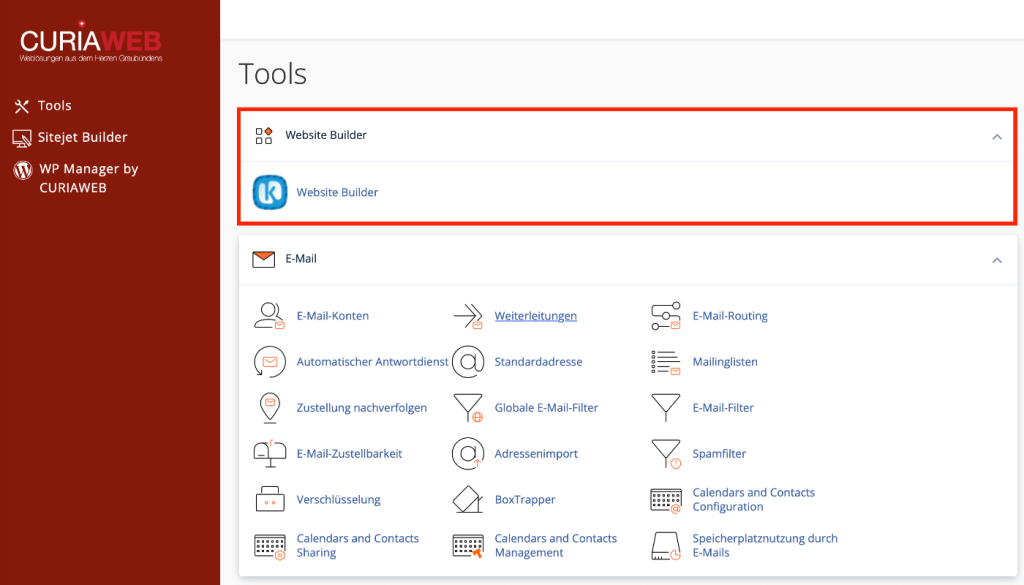Click the E-Mail-Zustellbarkeit mailbox icon
Screen dimensions: 1024x585
(x=270, y=454)
